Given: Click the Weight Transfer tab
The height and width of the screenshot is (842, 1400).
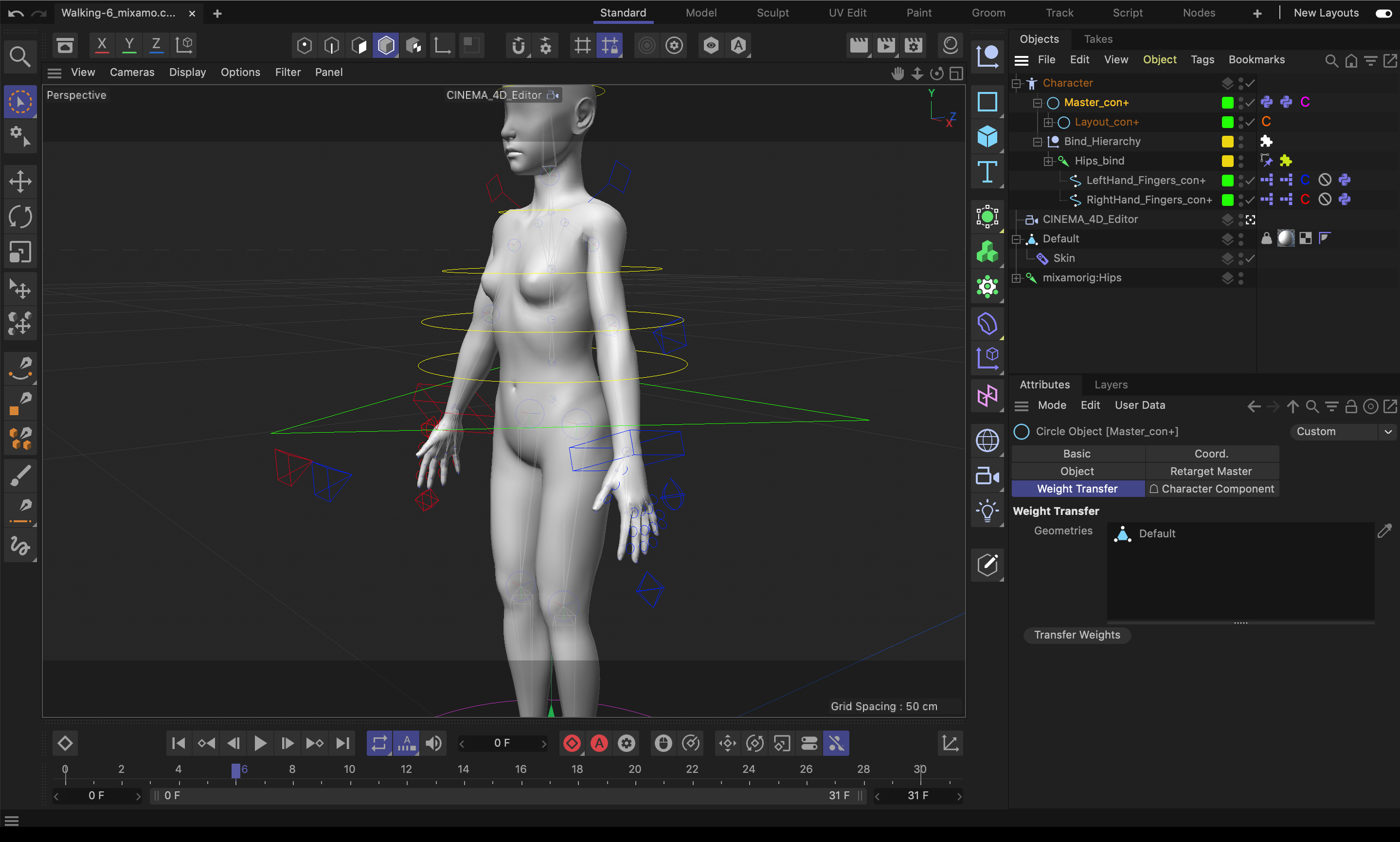Looking at the screenshot, I should tap(1078, 488).
